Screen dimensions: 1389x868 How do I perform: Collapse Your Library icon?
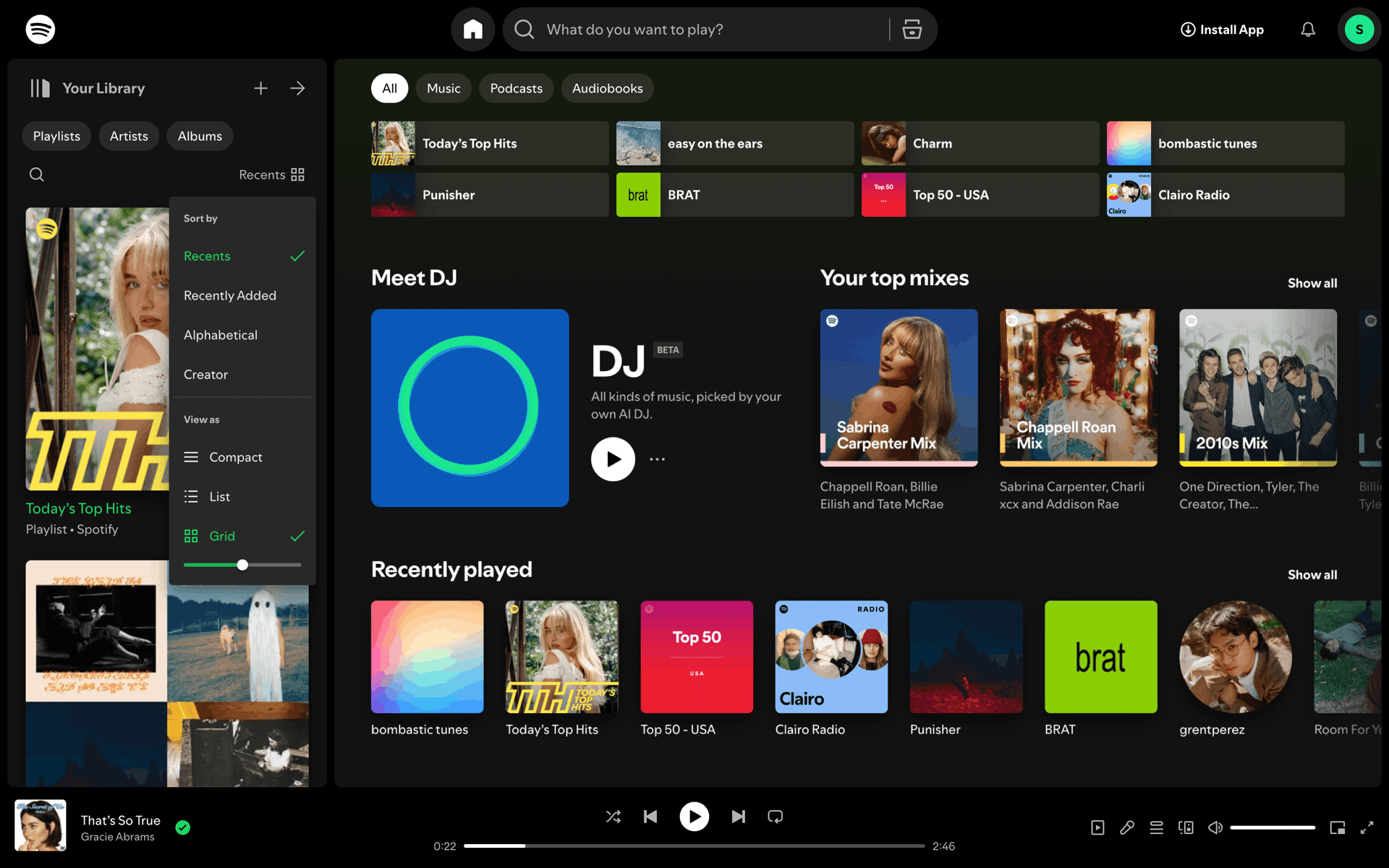[x=40, y=88]
